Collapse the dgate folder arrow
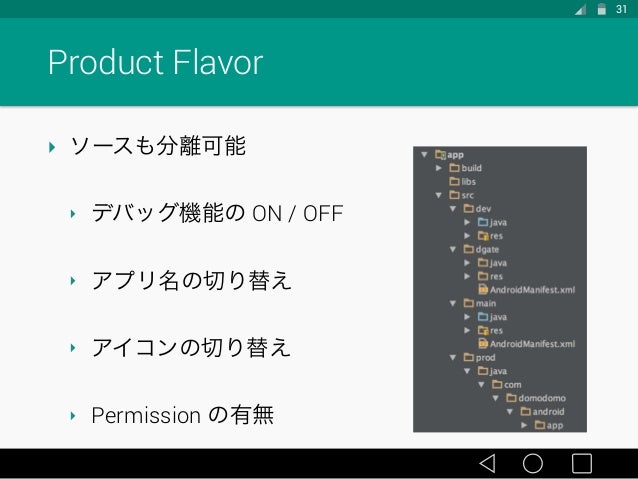Viewport: 638px width, 479px height. click(x=453, y=249)
